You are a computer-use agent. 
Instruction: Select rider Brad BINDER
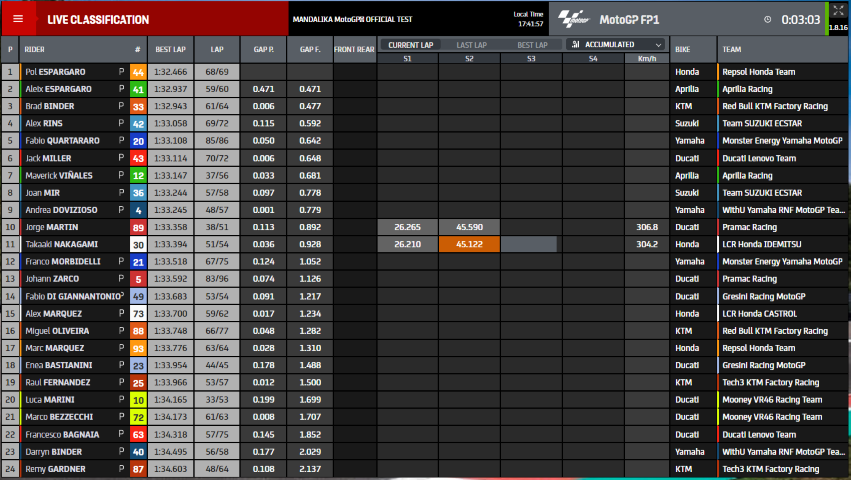click(x=50, y=106)
